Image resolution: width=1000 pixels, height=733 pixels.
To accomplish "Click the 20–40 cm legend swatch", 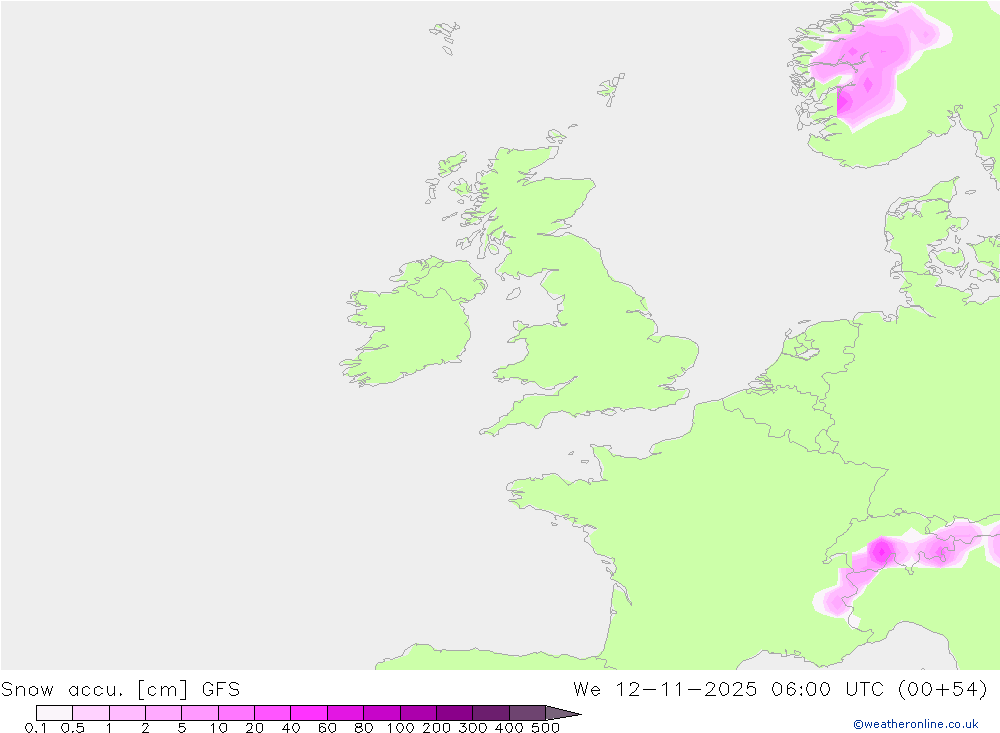I will click(272, 713).
